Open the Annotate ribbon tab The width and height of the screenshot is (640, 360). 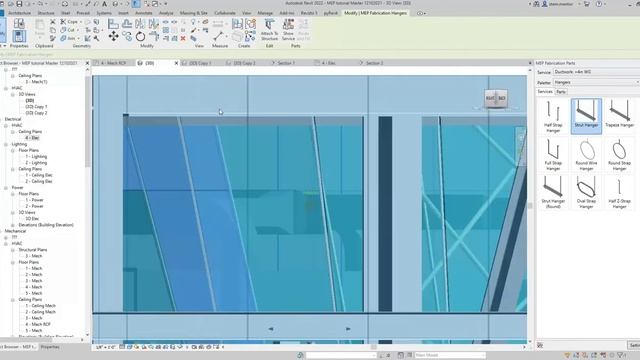143,13
